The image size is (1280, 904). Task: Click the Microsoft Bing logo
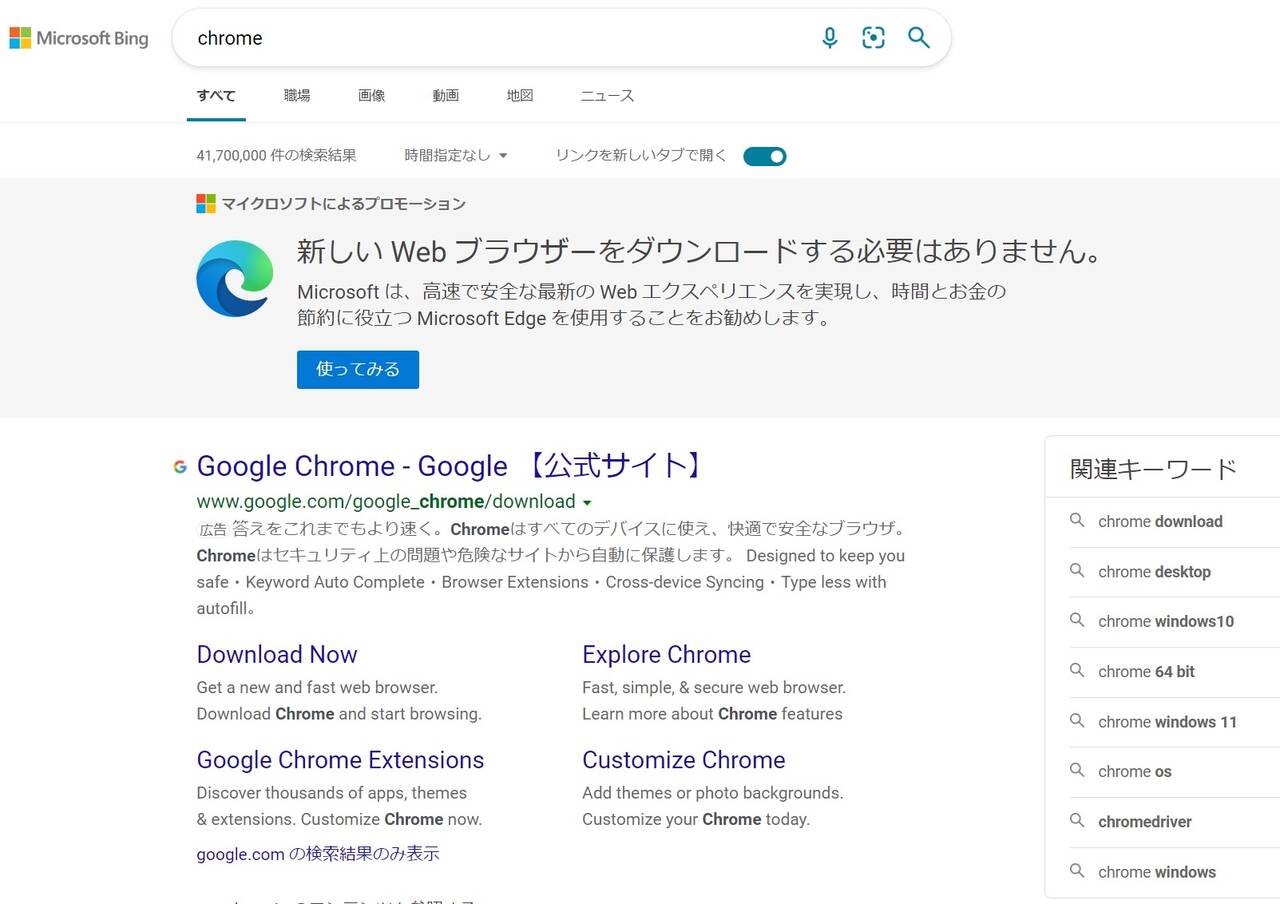pos(79,39)
